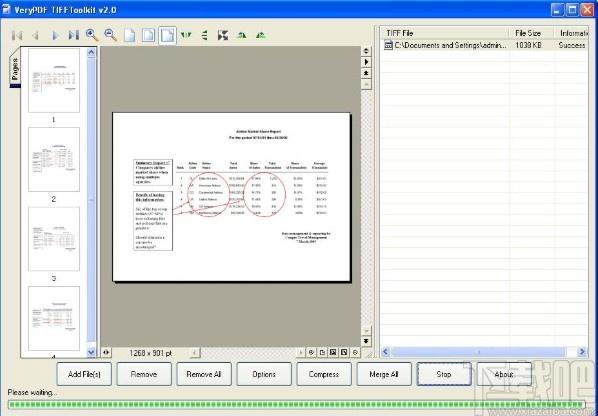The image size is (598, 416).
Task: Click the Add File(s) button
Action: pos(84,374)
